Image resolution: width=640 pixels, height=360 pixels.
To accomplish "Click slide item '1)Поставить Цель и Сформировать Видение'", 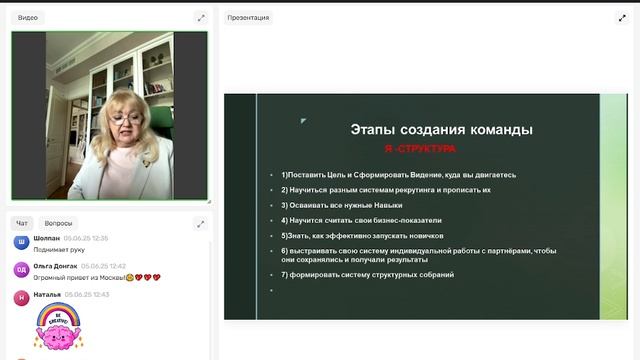I will pos(398,175).
